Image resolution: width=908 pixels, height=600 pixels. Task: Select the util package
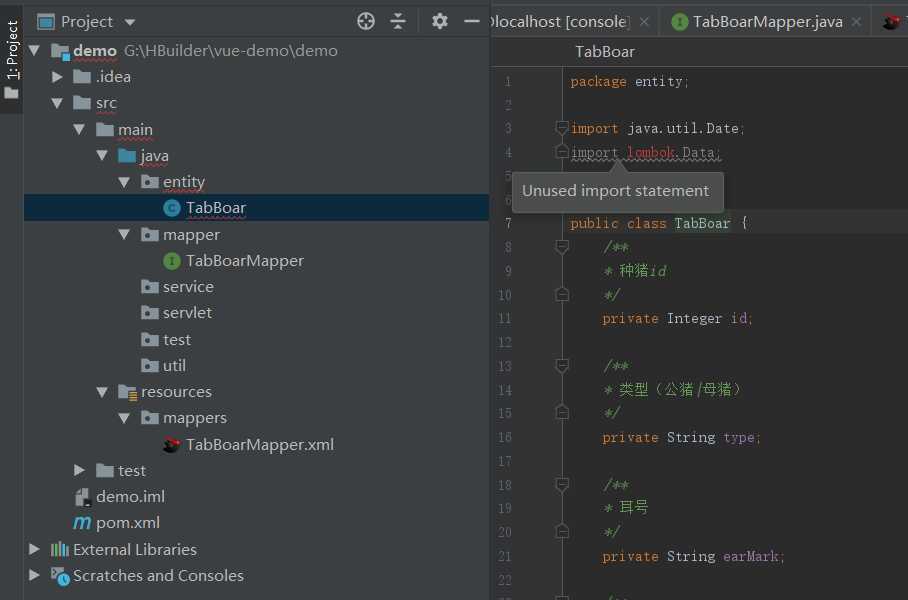(174, 365)
